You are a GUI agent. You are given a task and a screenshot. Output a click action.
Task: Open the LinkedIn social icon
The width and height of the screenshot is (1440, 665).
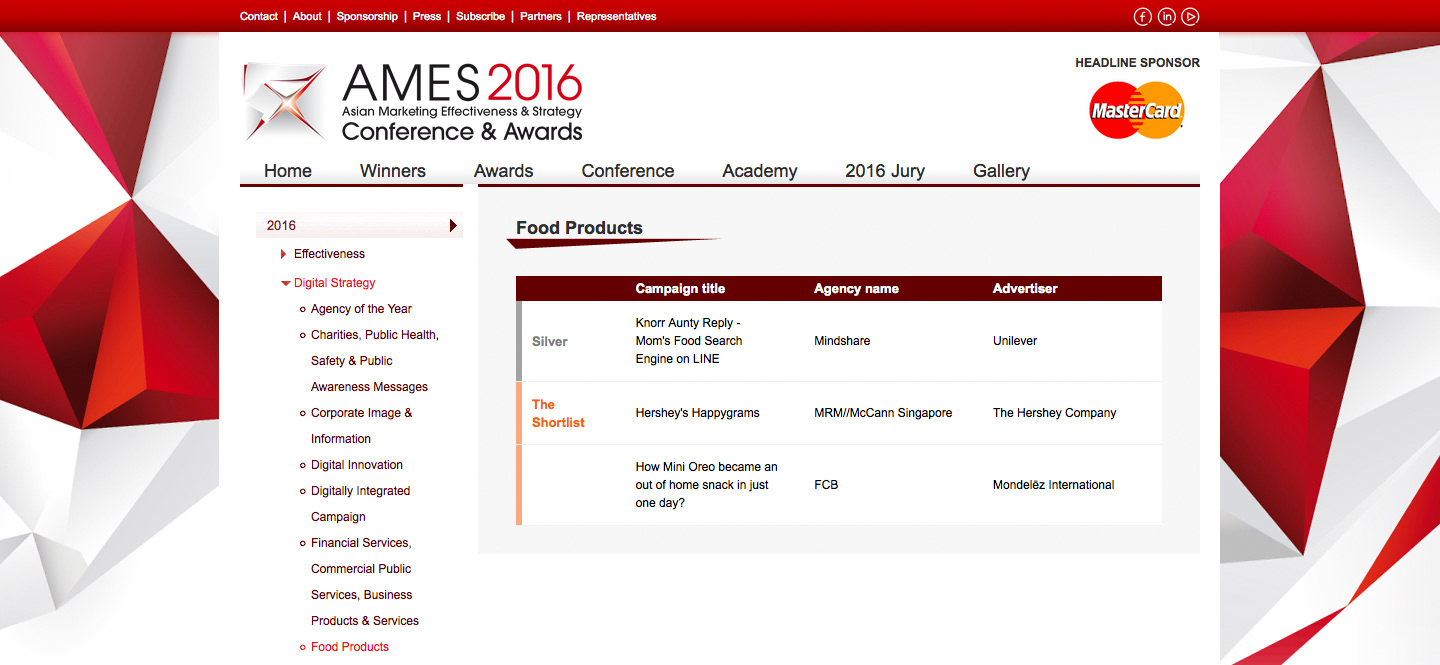tap(1166, 16)
